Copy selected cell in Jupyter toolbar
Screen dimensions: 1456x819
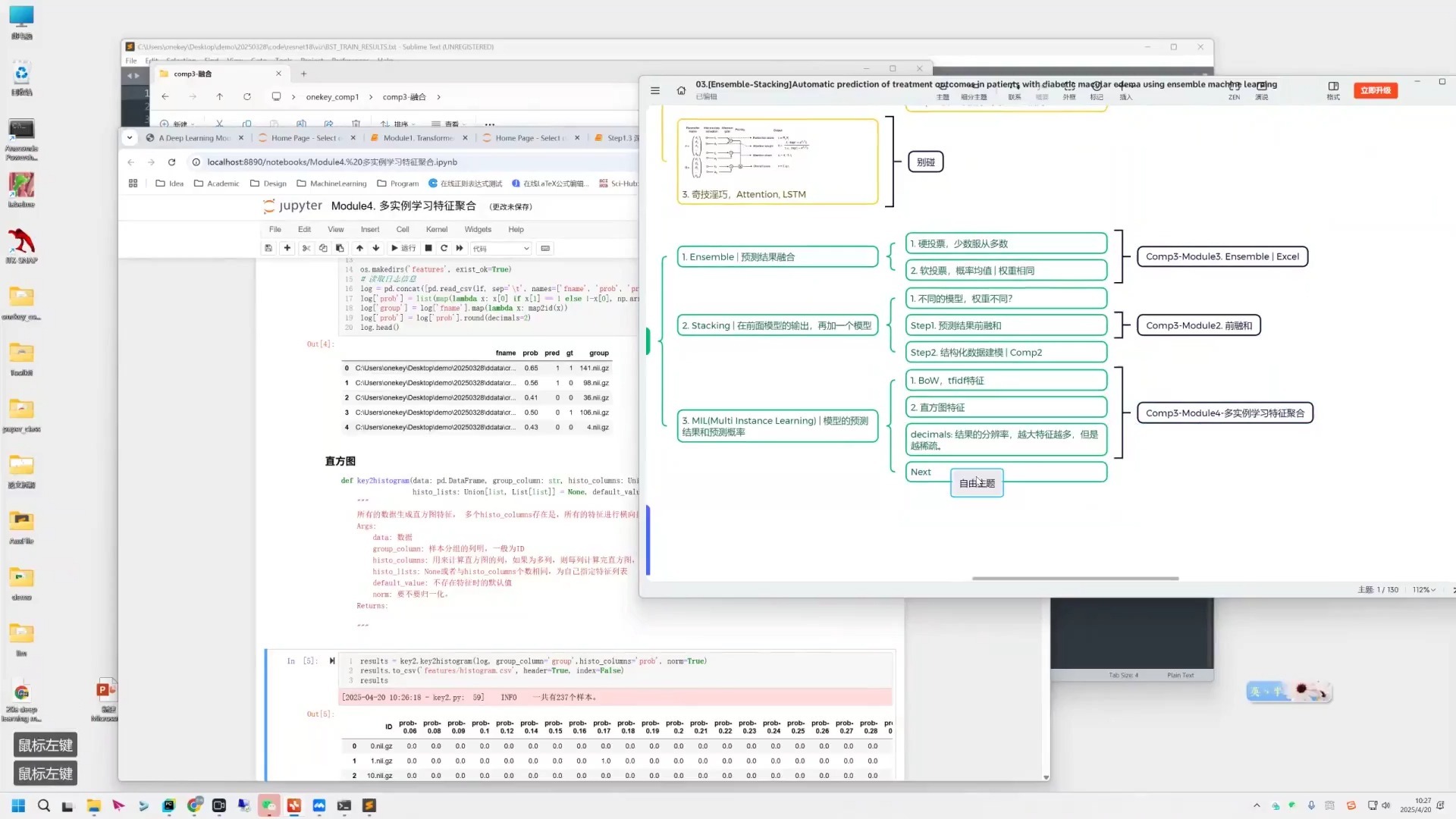coord(323,248)
